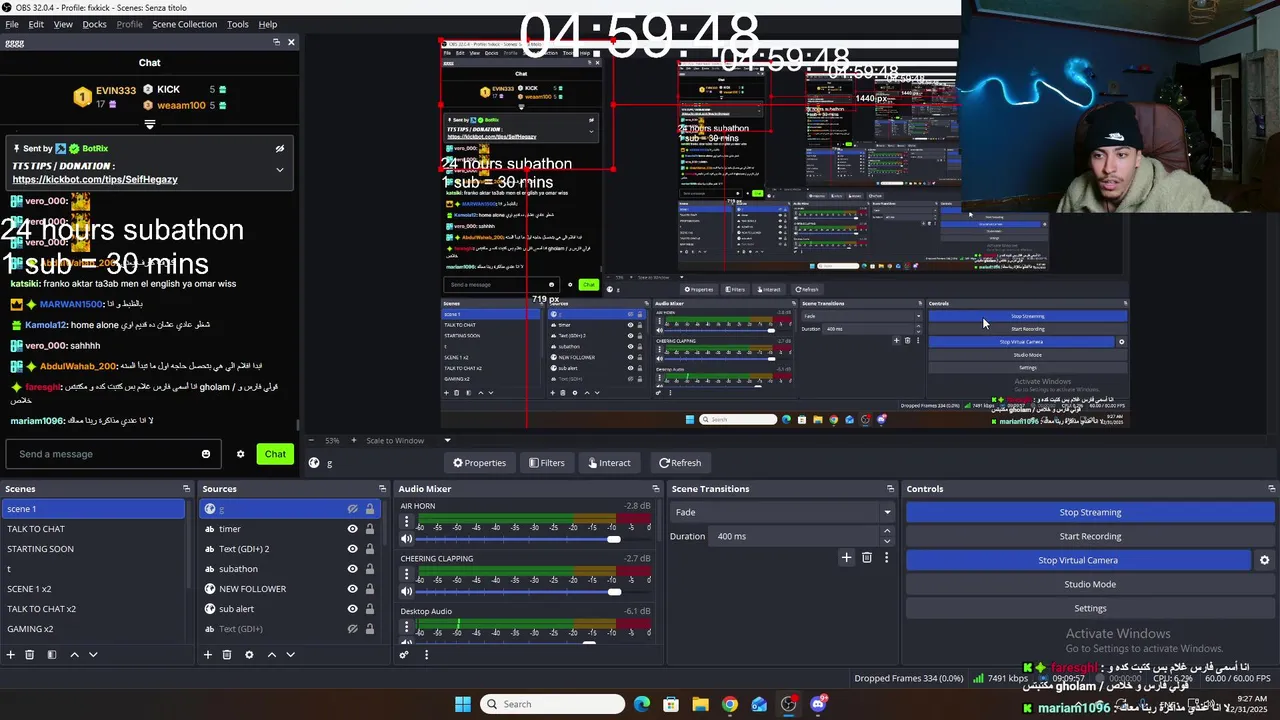Open the Scene Collection menu
1280x720 pixels.
coord(184,24)
